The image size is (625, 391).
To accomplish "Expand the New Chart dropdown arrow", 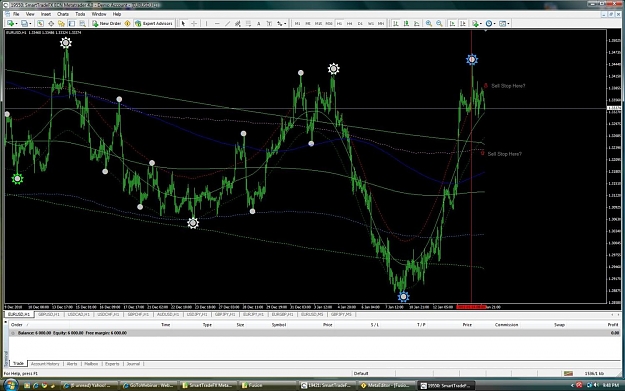I will click(16, 24).
